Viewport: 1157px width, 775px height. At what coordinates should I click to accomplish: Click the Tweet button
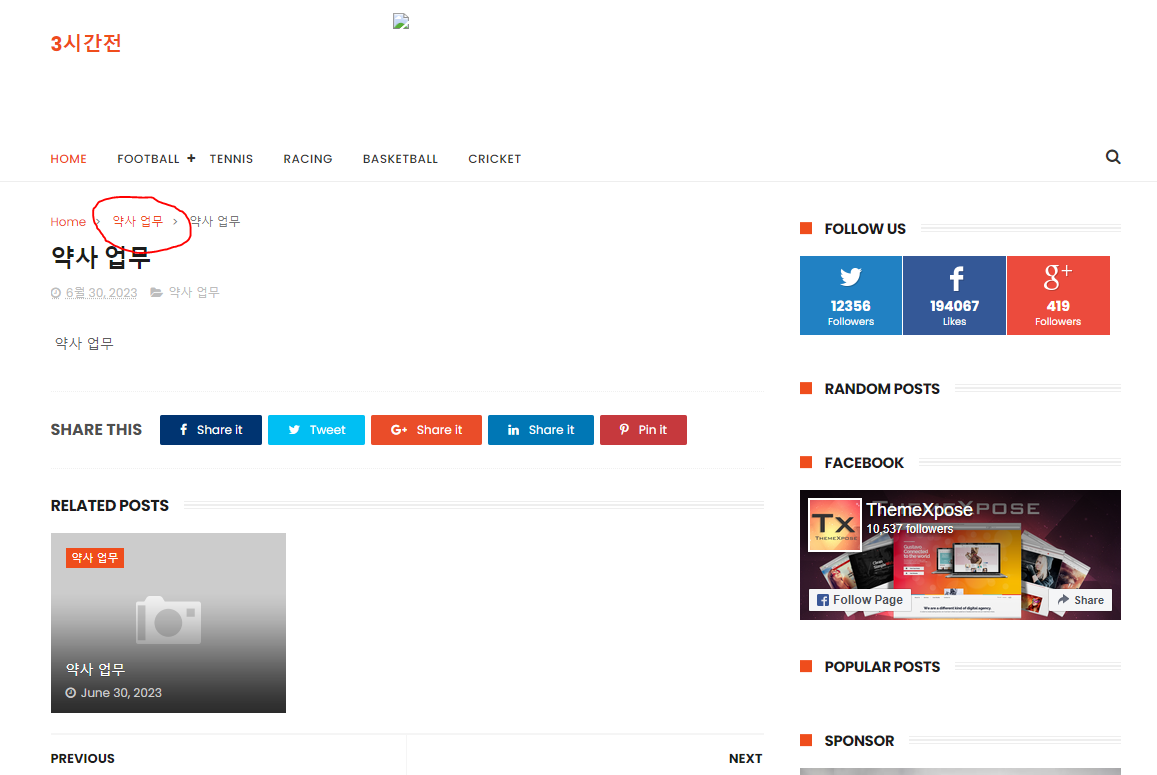click(x=316, y=430)
